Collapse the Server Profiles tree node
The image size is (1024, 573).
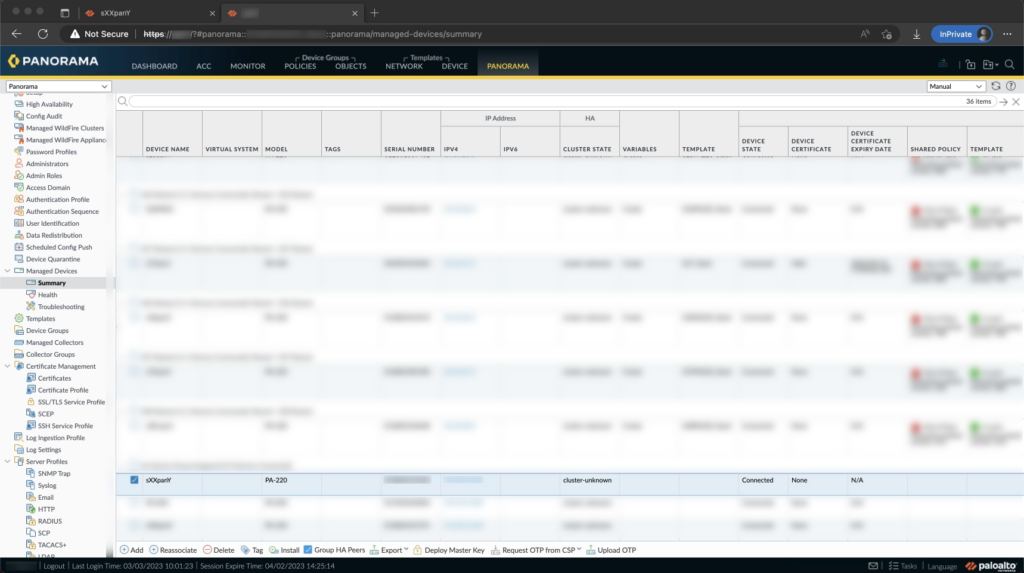pos(8,462)
